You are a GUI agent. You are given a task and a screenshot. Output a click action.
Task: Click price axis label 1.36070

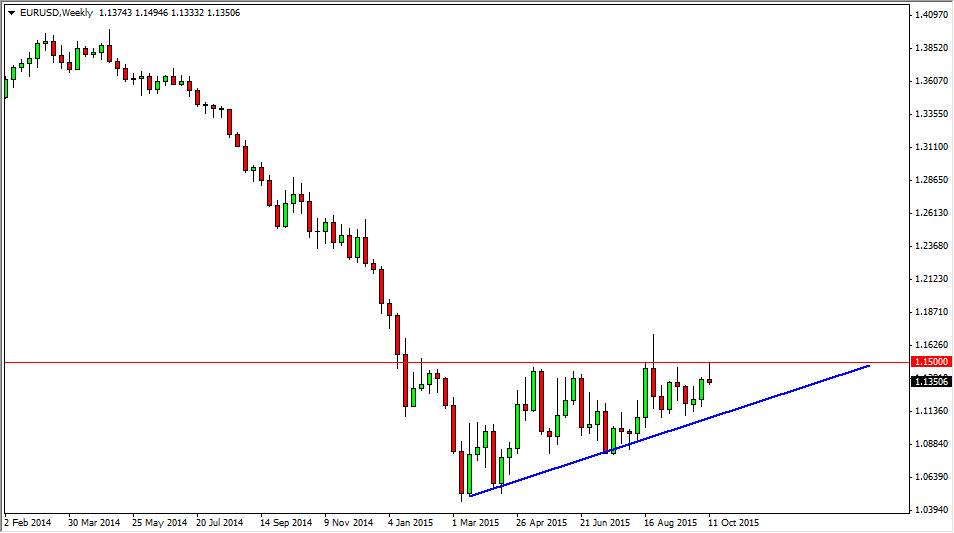click(931, 80)
